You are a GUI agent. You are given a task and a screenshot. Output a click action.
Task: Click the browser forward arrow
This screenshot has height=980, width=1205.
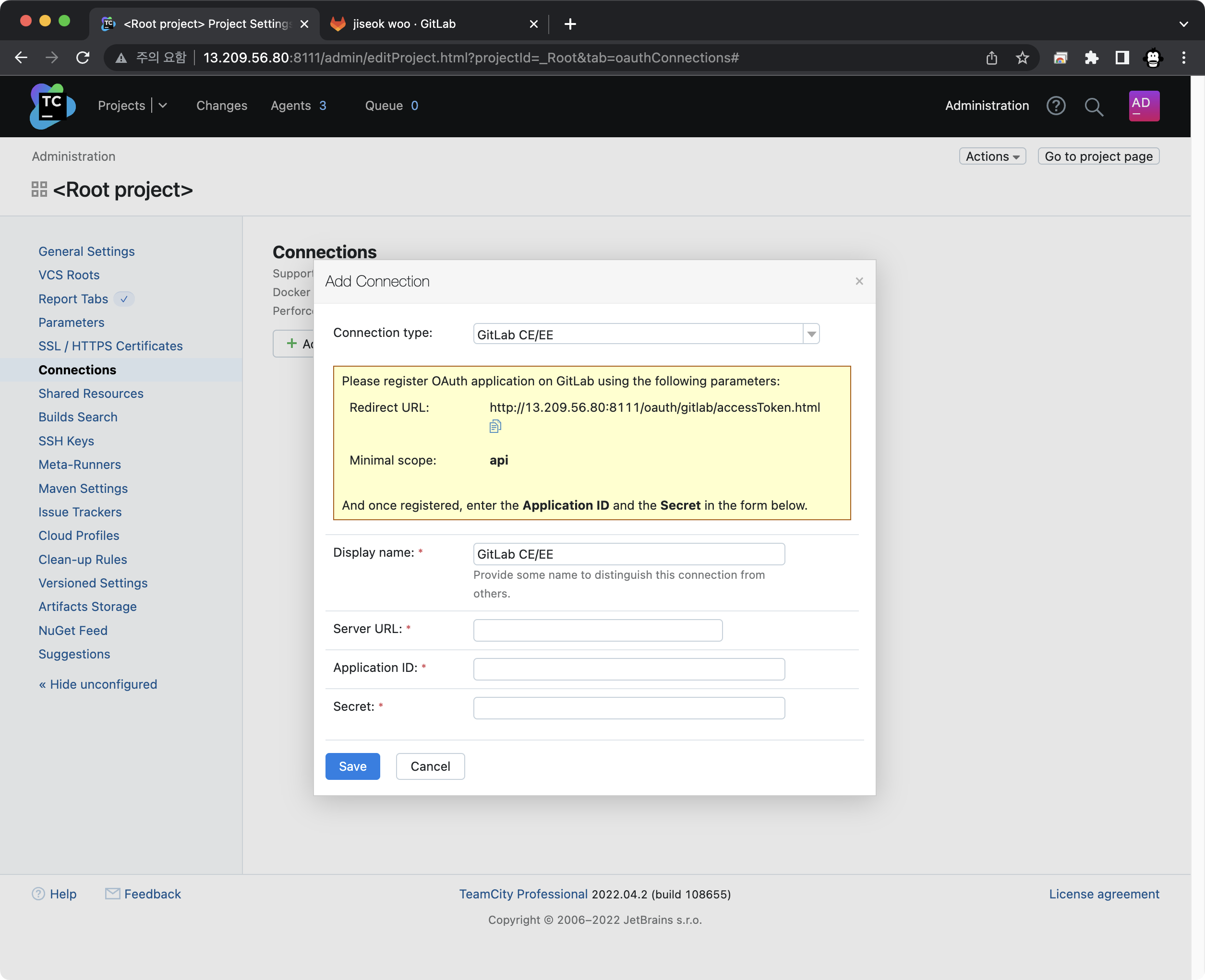51,58
